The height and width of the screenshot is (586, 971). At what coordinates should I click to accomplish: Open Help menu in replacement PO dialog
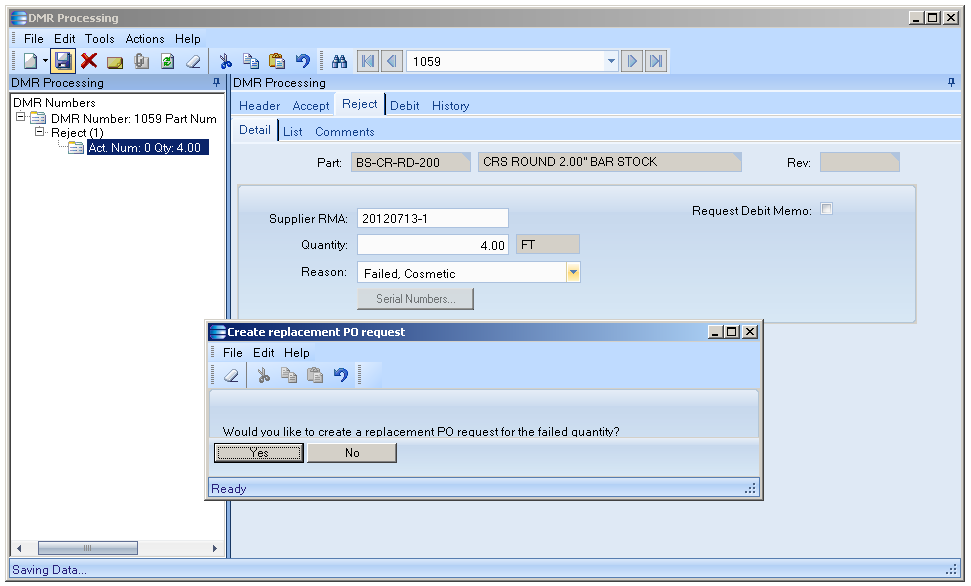(x=297, y=352)
